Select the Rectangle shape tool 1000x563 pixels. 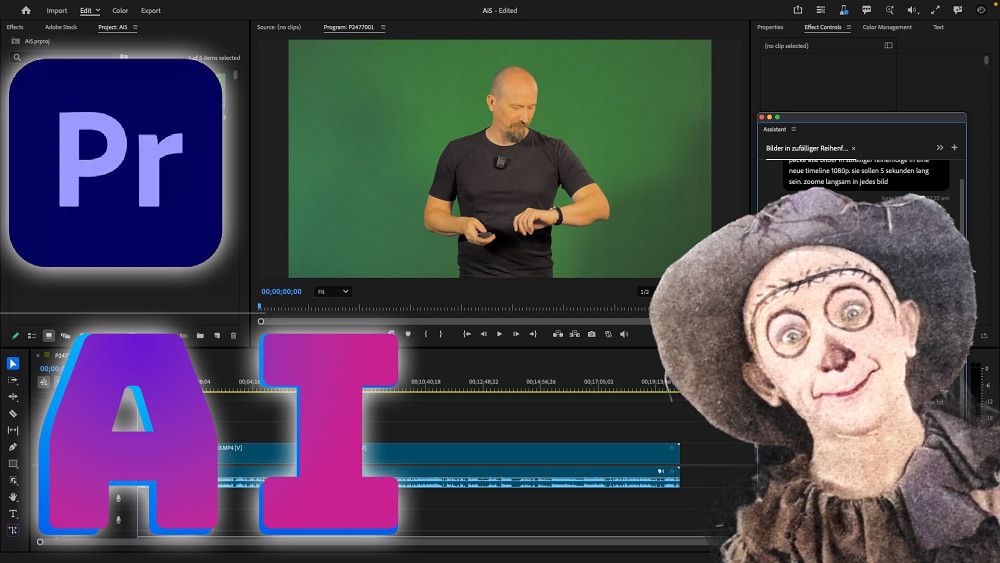pyautogui.click(x=13, y=464)
